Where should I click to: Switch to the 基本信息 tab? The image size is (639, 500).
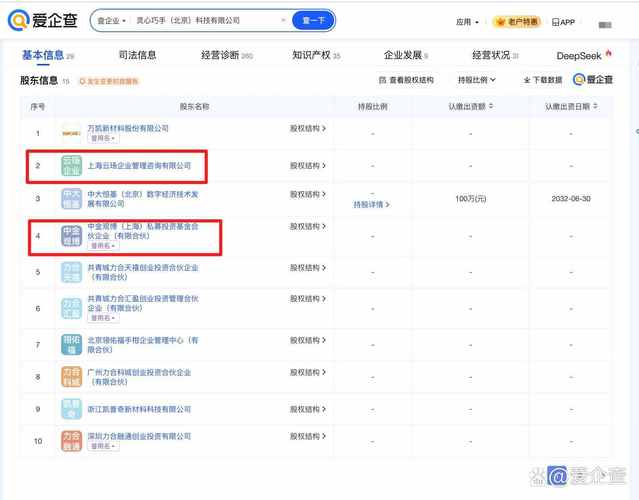(x=48, y=55)
